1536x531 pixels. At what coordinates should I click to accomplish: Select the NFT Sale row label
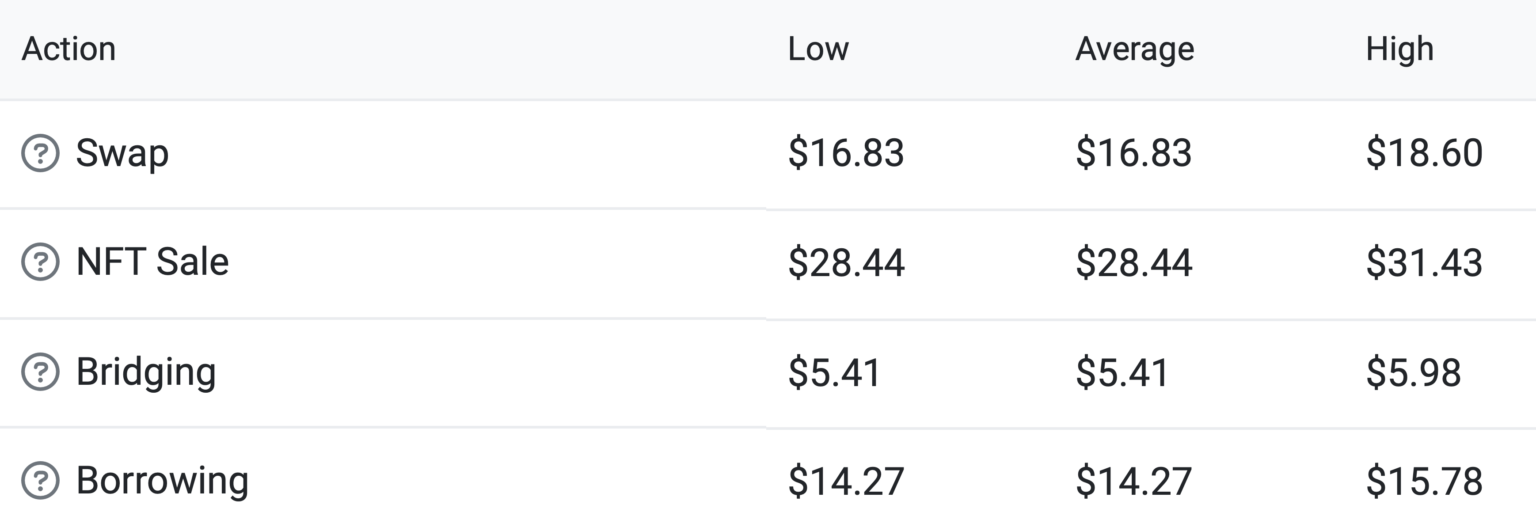pyautogui.click(x=152, y=262)
